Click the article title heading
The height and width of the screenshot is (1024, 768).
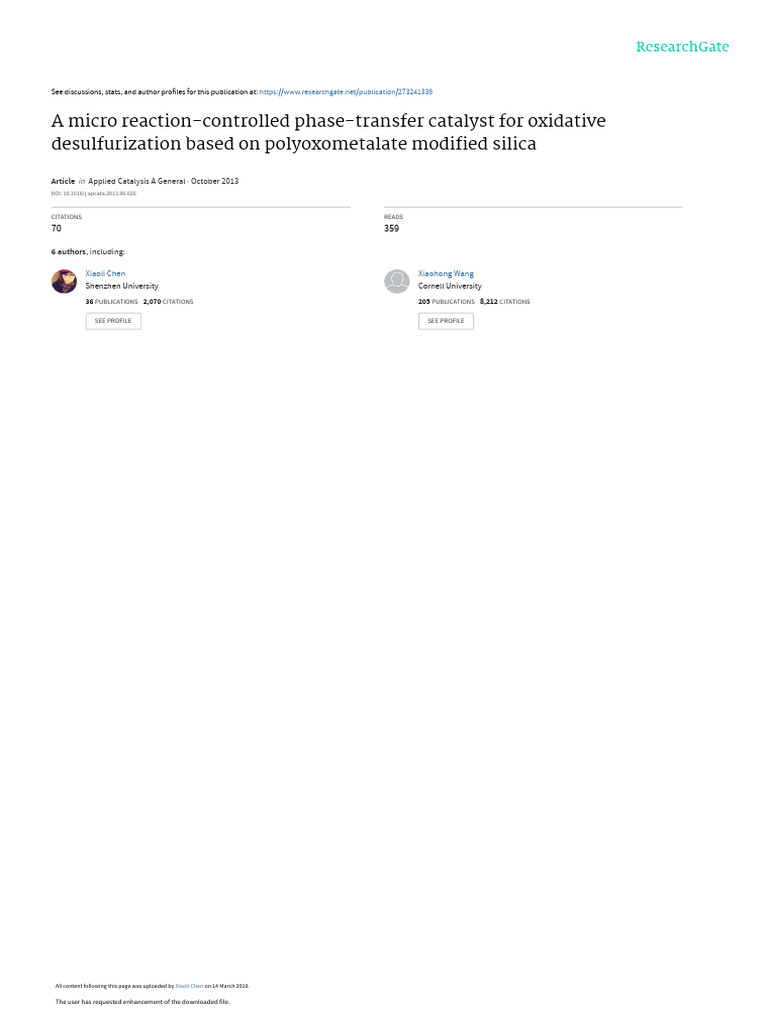[328, 132]
